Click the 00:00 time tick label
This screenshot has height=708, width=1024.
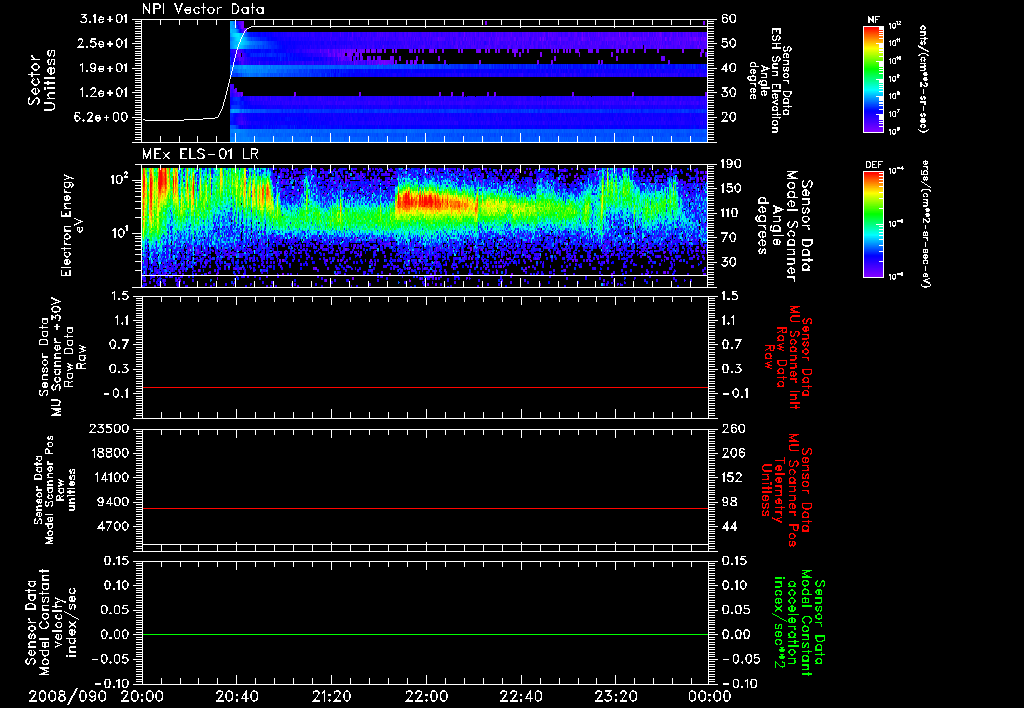coord(710,697)
